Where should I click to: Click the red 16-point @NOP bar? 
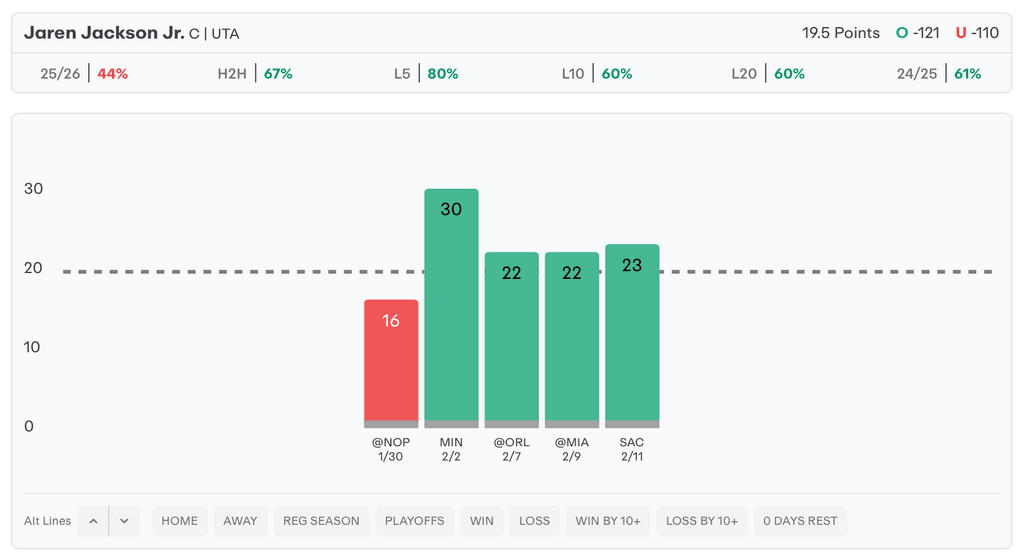click(391, 360)
